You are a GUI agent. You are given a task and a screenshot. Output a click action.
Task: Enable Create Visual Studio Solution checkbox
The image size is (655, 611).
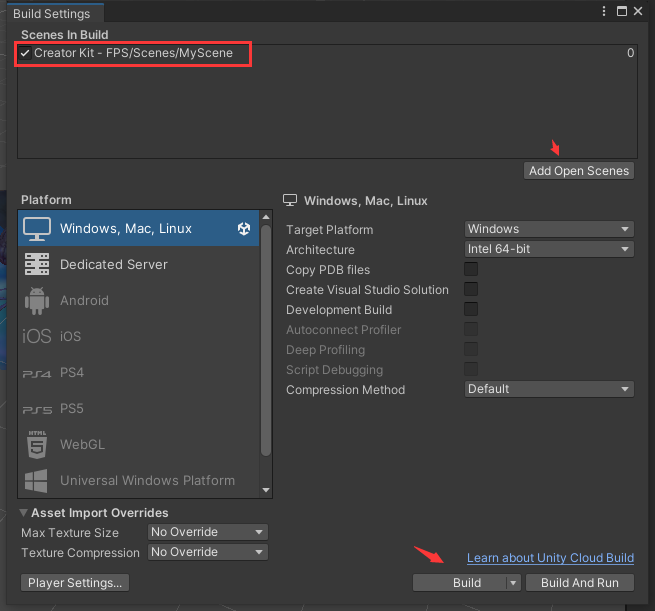point(471,289)
